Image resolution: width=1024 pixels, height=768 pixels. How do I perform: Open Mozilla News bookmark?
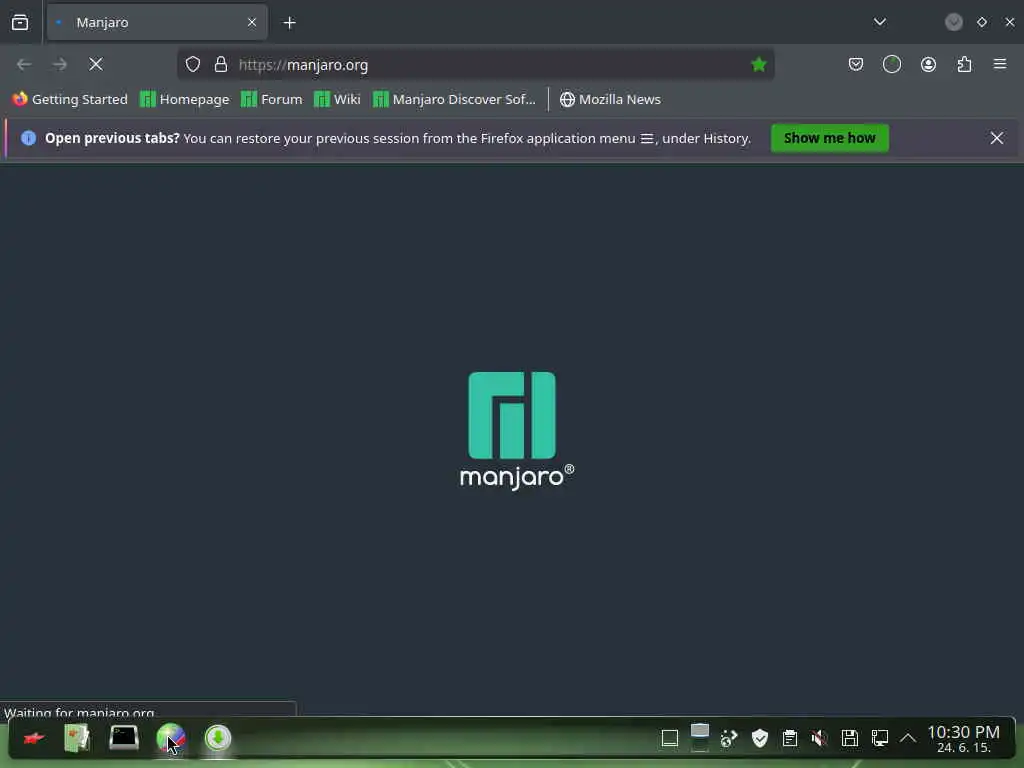tap(610, 99)
